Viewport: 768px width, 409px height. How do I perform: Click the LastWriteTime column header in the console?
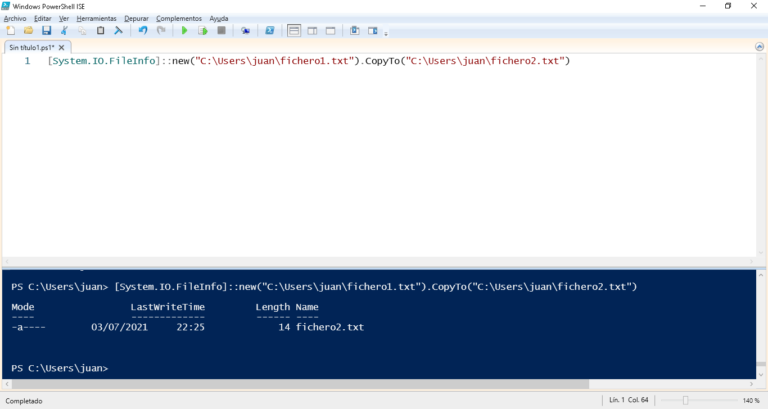[168, 307]
